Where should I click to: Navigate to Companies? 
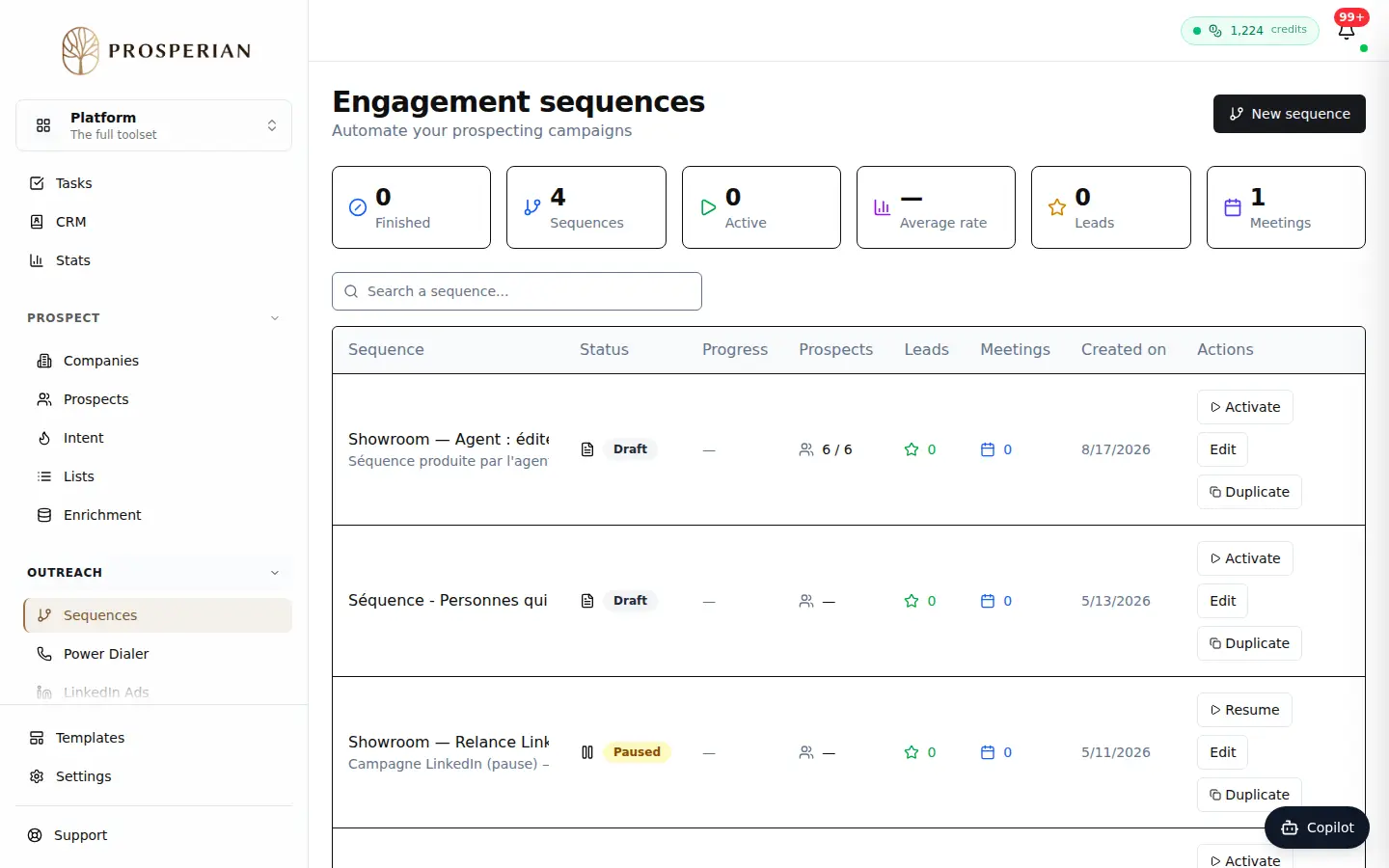tap(157, 361)
